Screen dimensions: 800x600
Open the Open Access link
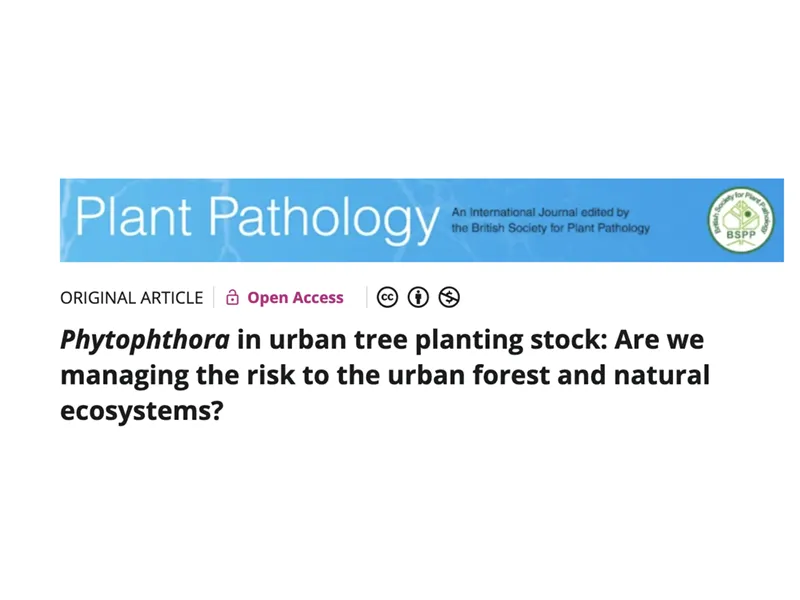[295, 297]
